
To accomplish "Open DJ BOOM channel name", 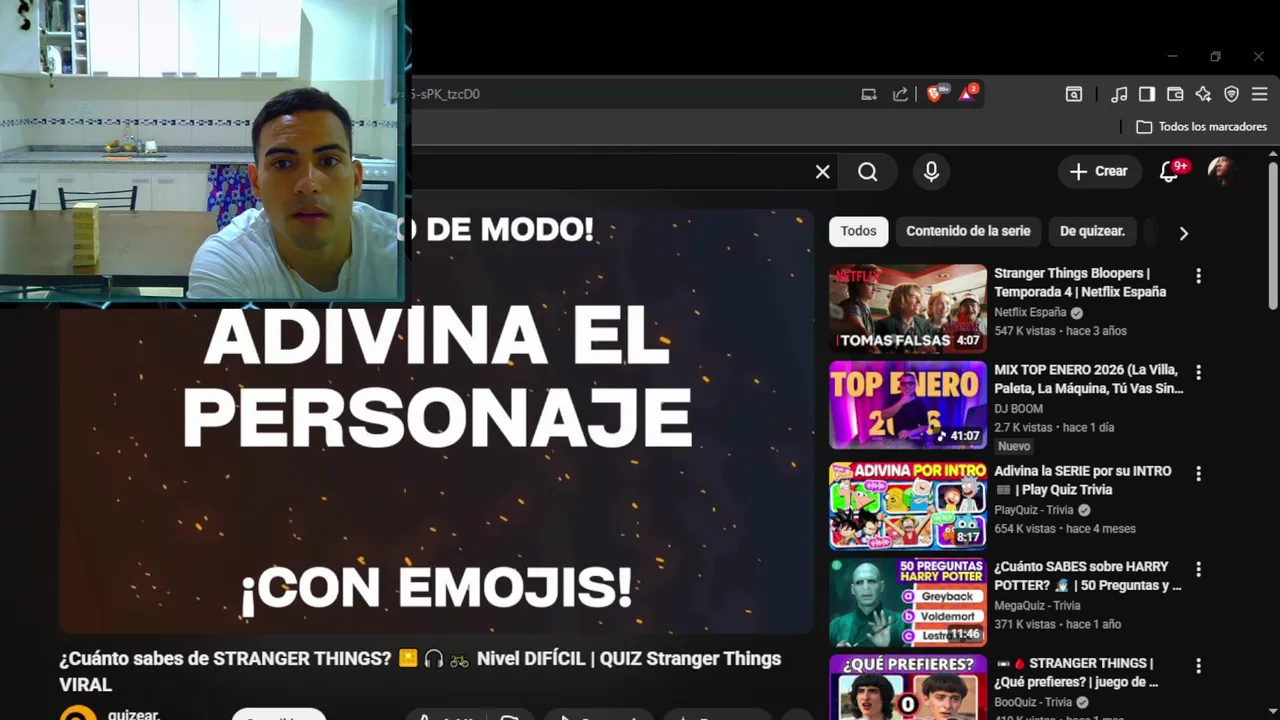I will click(1018, 408).
